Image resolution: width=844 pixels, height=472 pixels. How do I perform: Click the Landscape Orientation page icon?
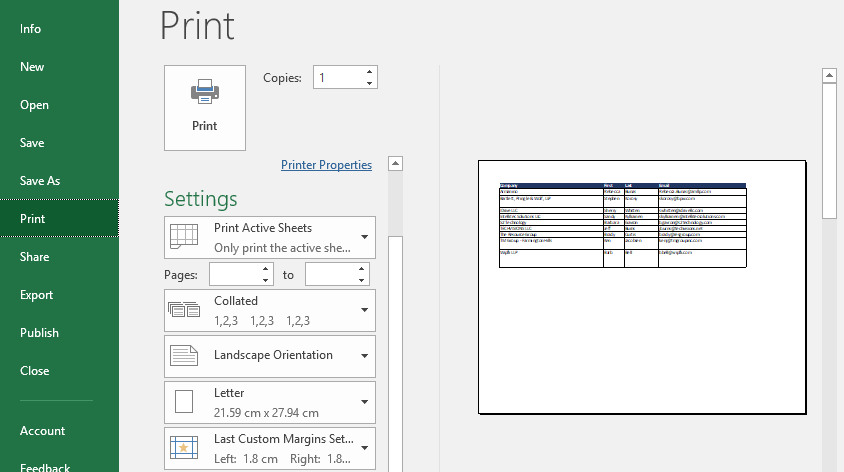184,355
